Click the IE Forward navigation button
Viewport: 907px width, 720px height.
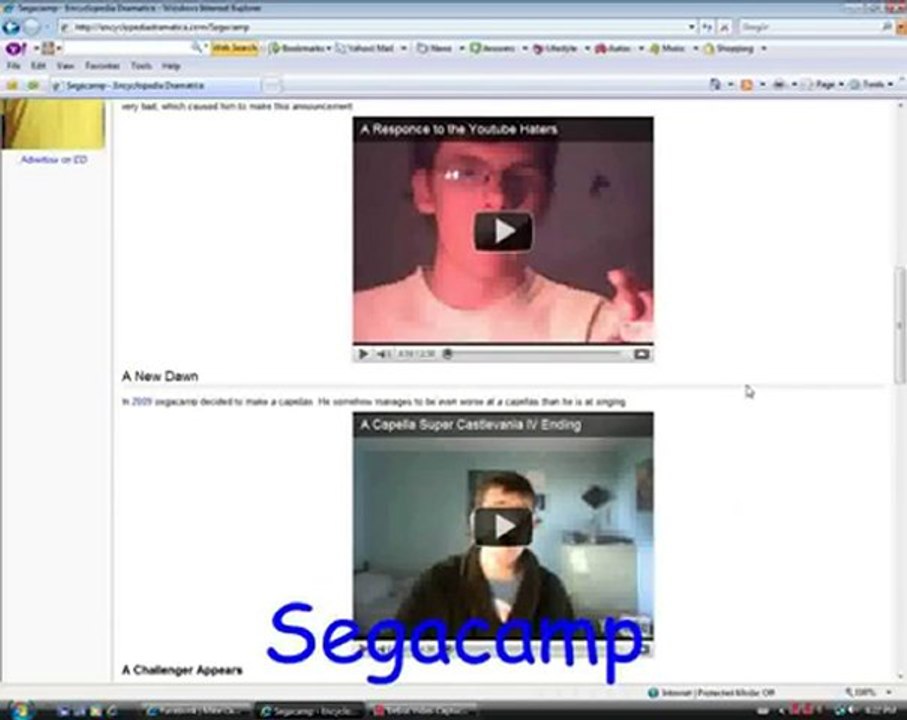point(32,27)
